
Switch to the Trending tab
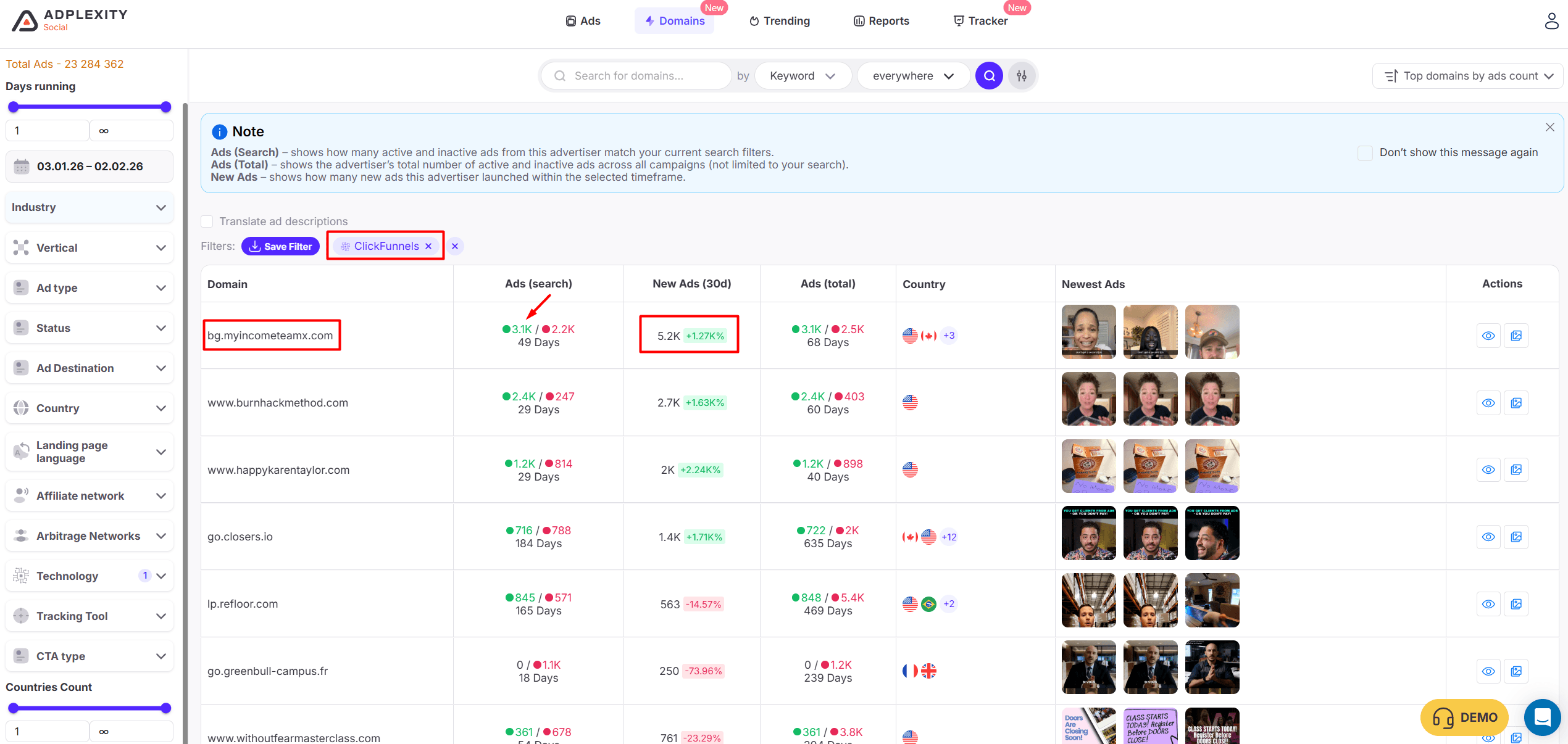pos(780,21)
